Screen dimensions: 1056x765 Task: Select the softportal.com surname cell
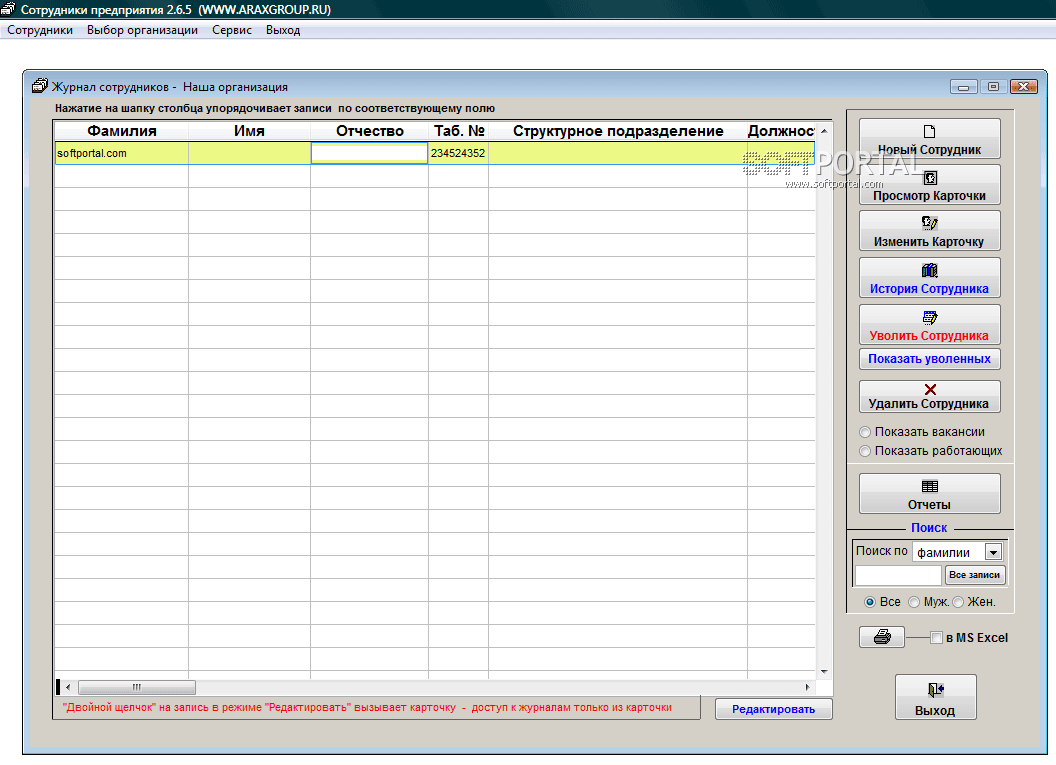click(121, 154)
